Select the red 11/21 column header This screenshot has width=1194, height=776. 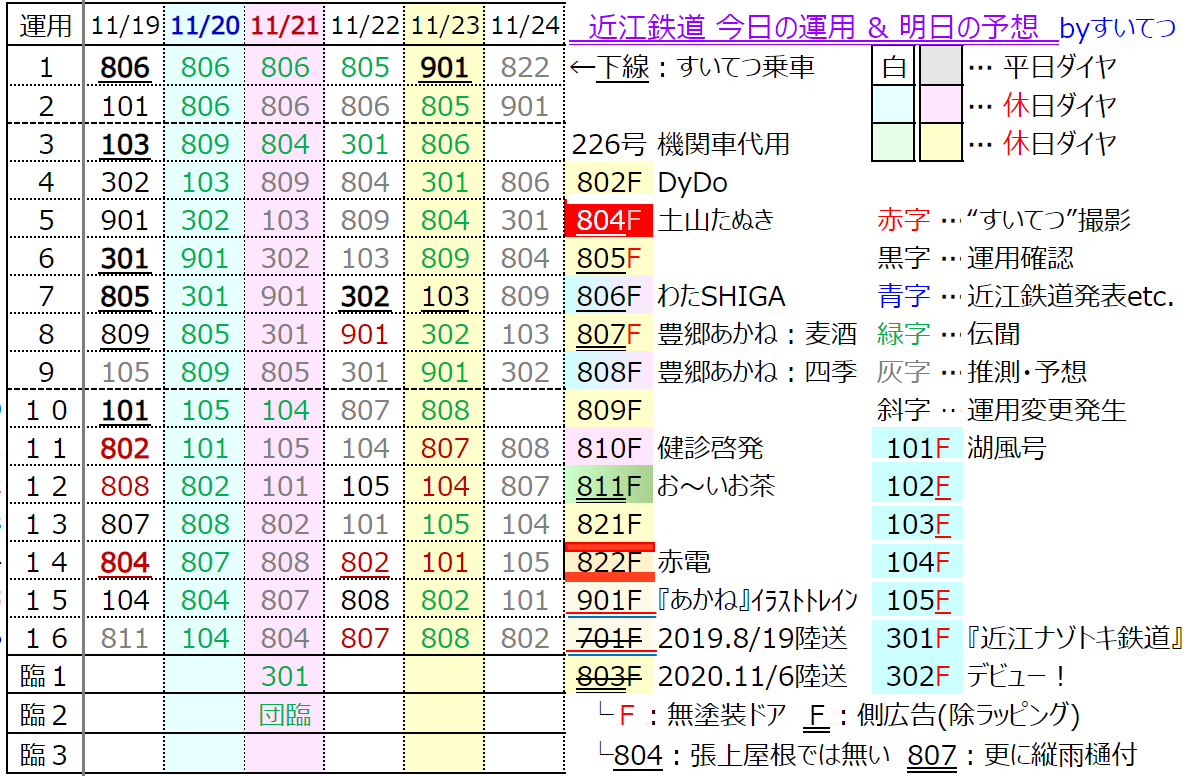(x=285, y=27)
